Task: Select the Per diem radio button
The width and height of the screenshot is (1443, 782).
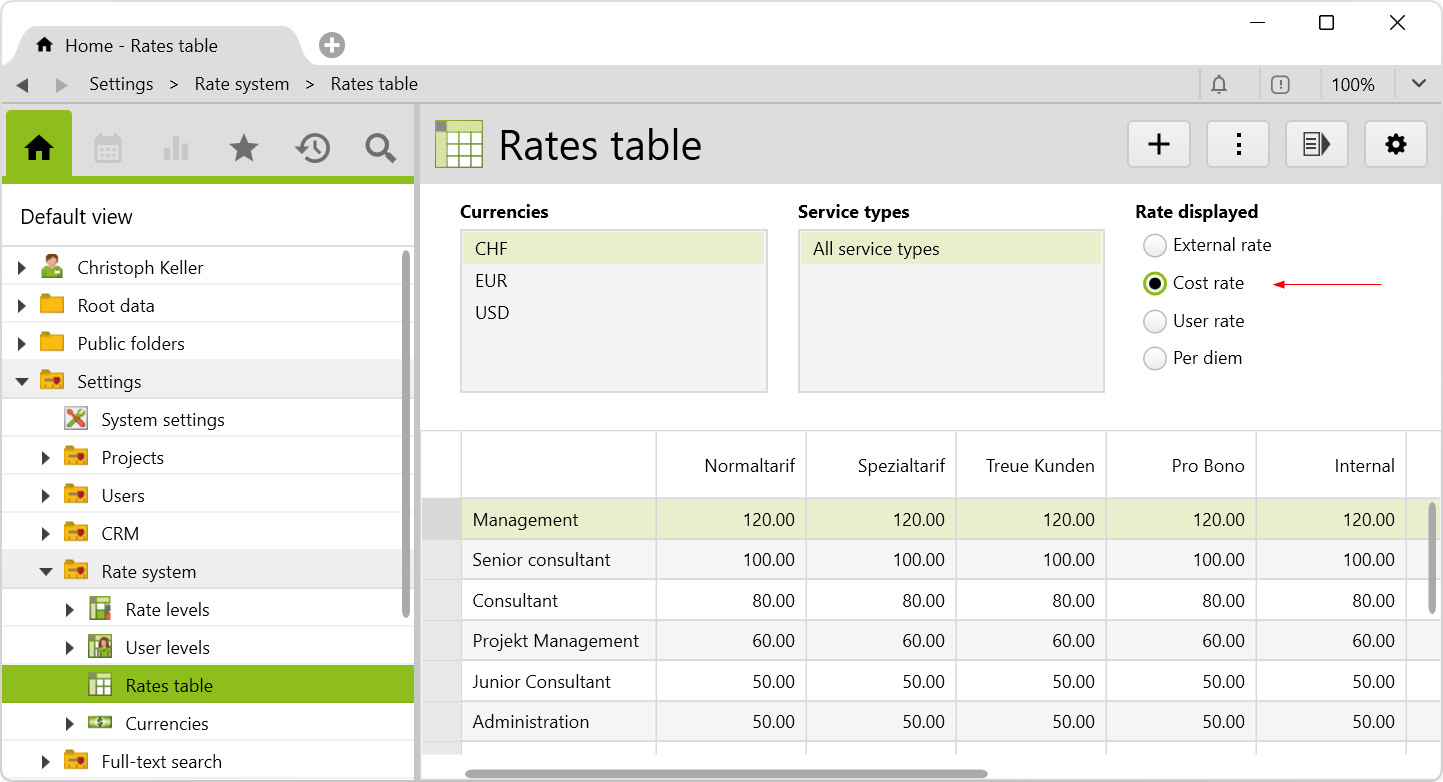Action: pos(1155,358)
